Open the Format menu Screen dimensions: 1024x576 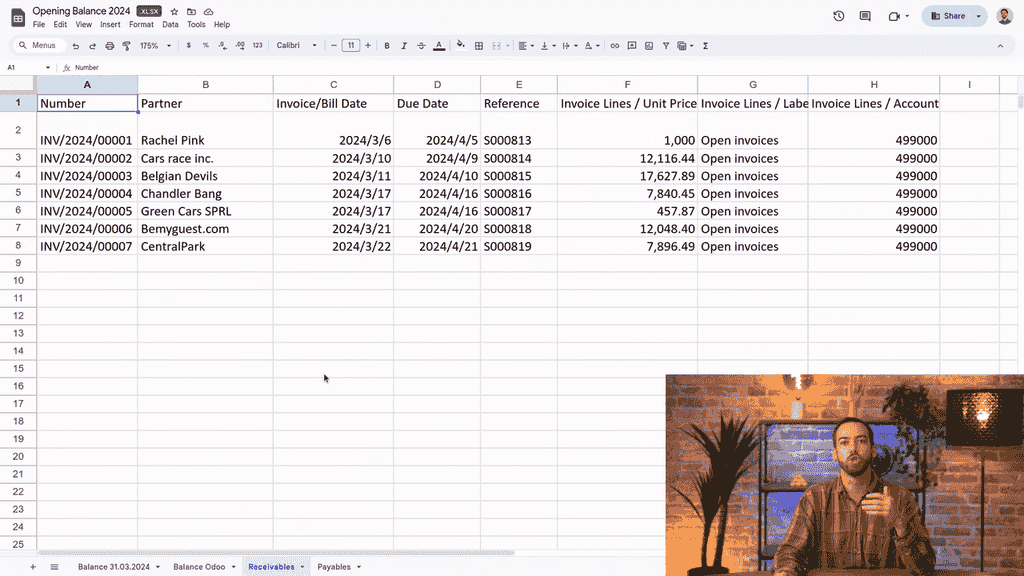[x=141, y=25]
